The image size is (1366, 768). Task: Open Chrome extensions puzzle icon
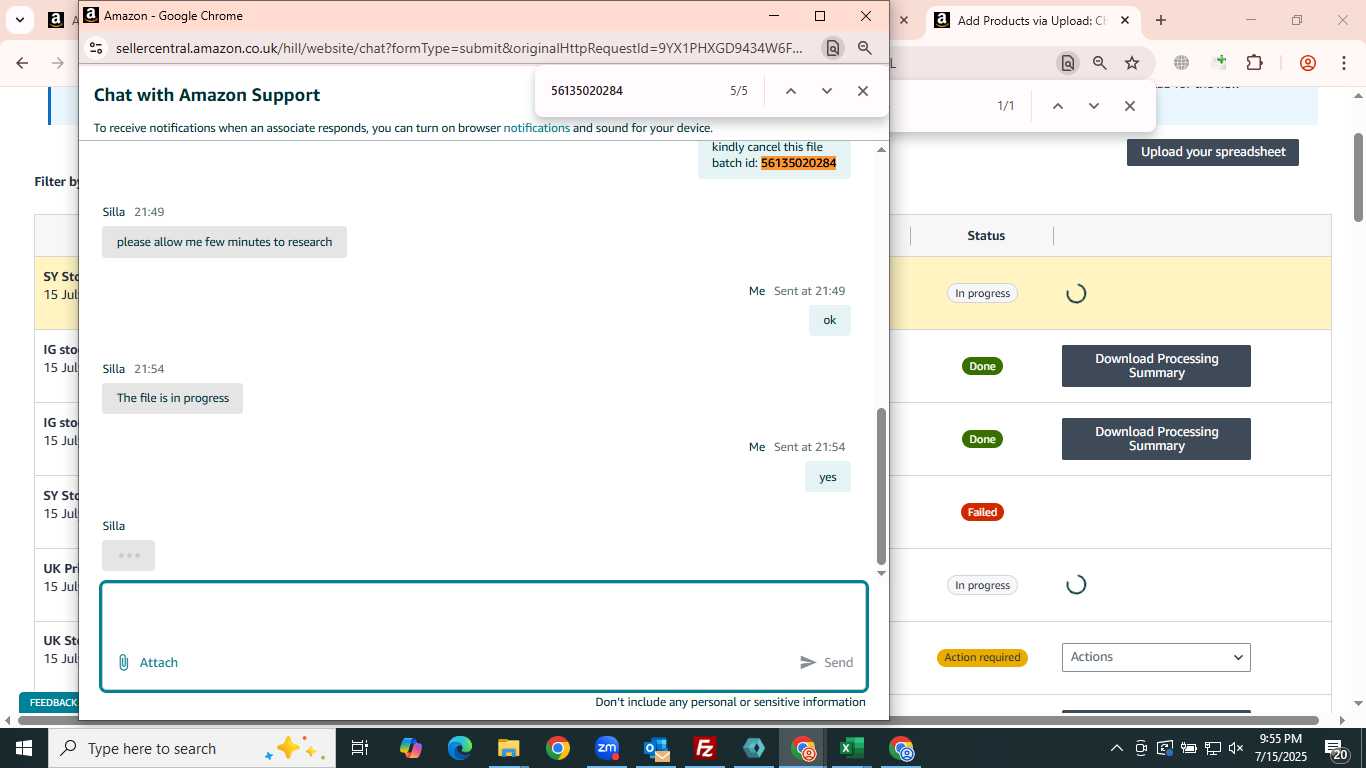coord(1254,63)
